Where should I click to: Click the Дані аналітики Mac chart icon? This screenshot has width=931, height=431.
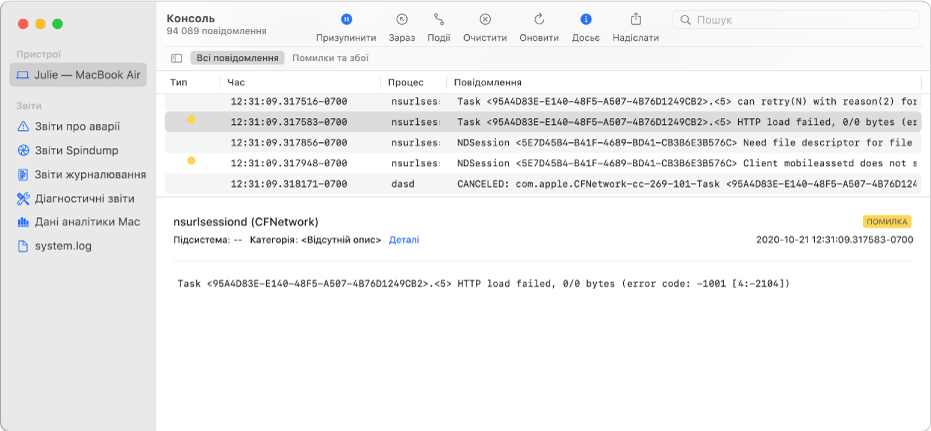(23, 222)
